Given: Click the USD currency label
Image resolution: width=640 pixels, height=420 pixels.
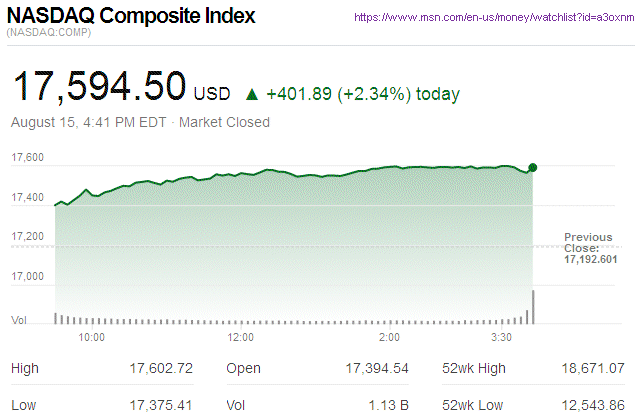Looking at the screenshot, I should pos(211,95).
